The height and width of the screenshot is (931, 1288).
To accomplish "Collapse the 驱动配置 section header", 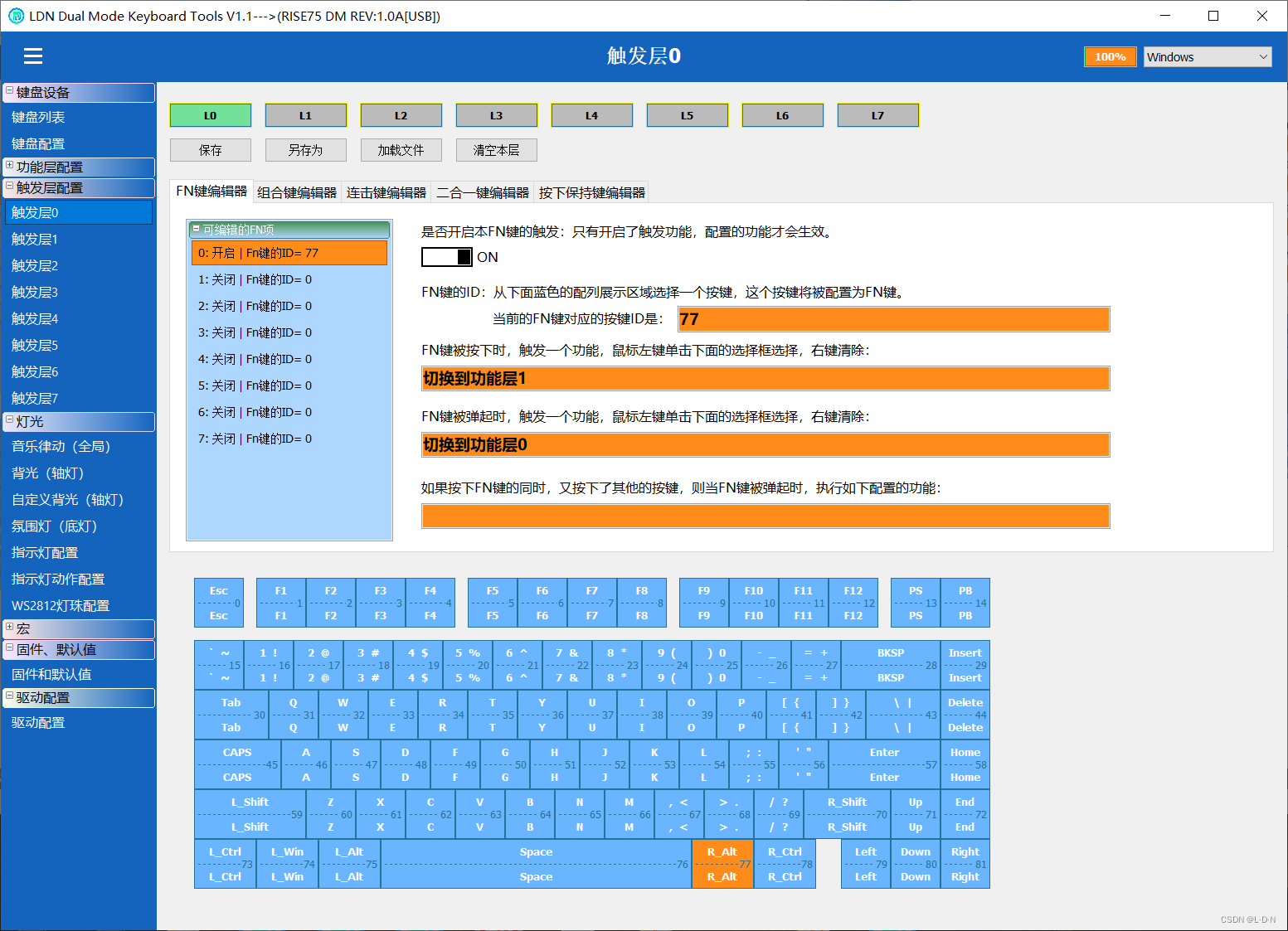I will pos(9,696).
